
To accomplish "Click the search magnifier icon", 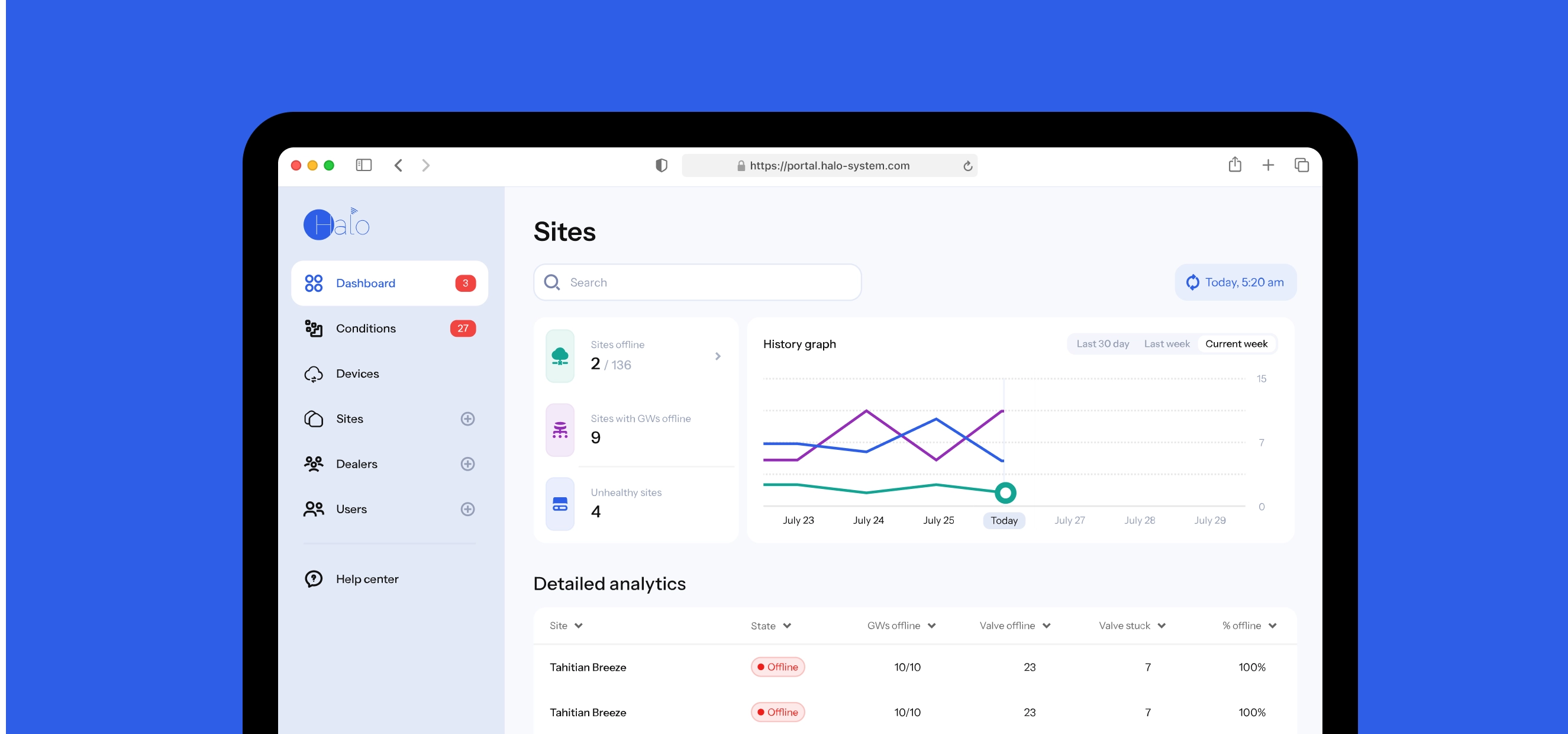I will (x=551, y=282).
